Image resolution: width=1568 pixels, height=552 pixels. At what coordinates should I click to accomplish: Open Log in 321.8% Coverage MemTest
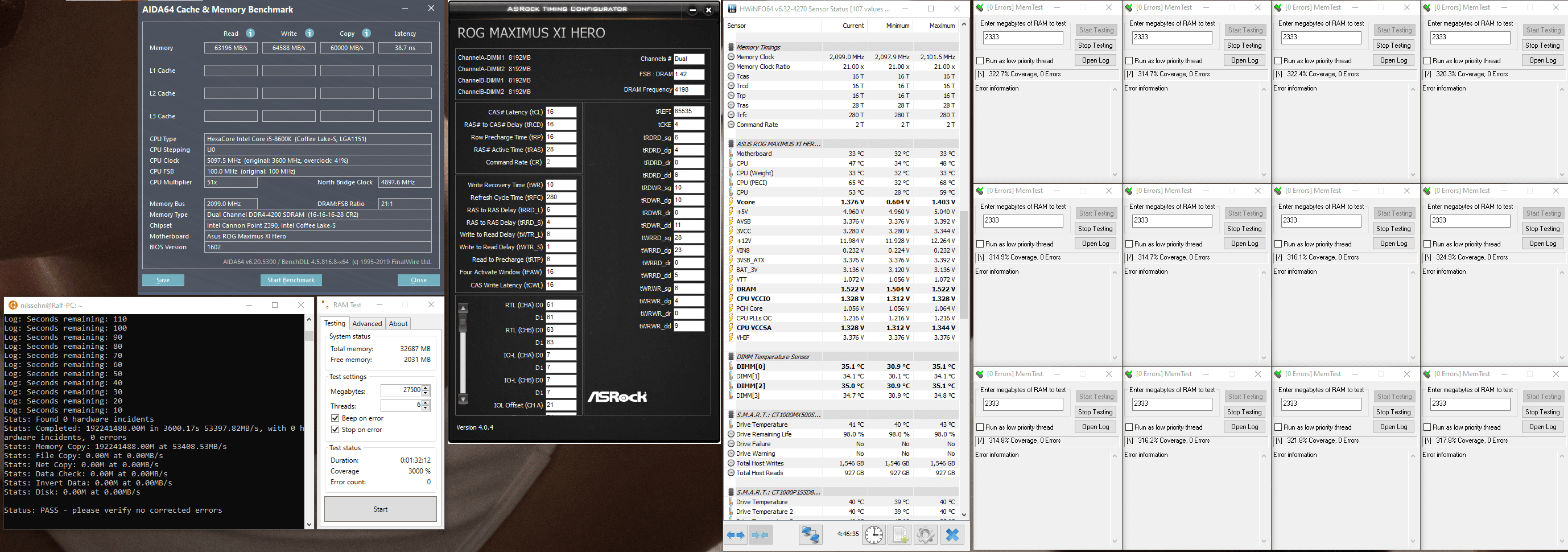[1394, 427]
